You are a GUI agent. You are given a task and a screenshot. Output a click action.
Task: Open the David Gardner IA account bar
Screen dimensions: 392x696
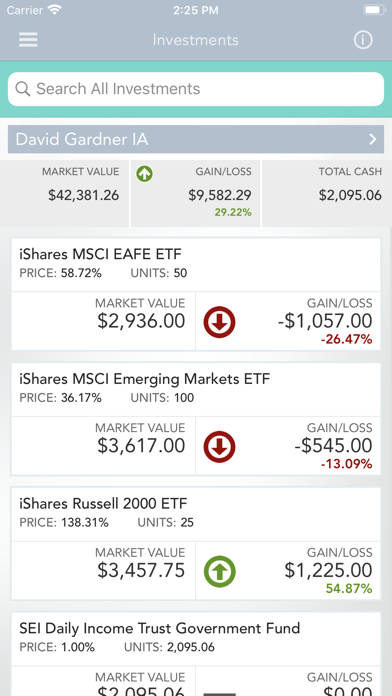(196, 139)
